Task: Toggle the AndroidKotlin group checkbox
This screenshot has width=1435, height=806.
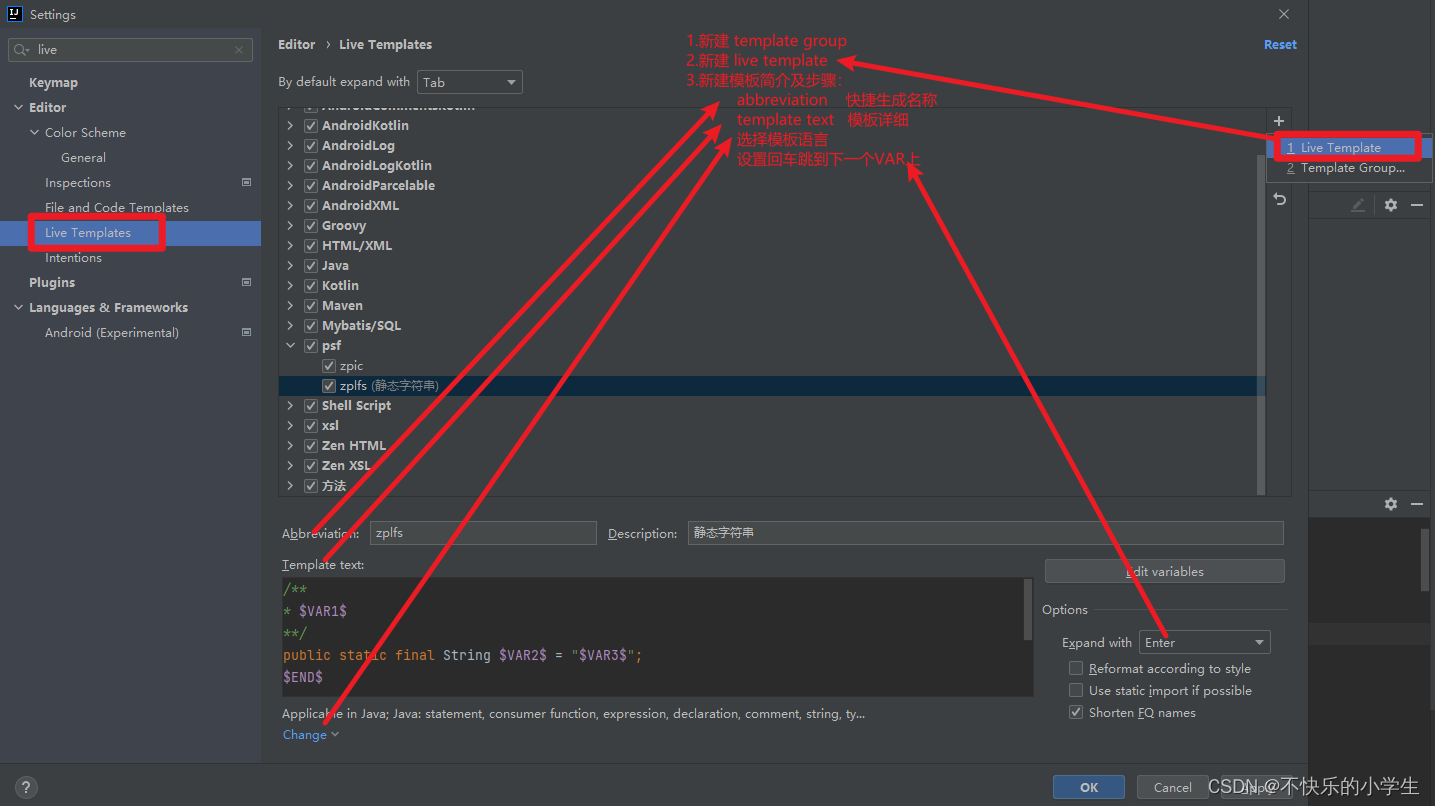Action: coord(311,126)
